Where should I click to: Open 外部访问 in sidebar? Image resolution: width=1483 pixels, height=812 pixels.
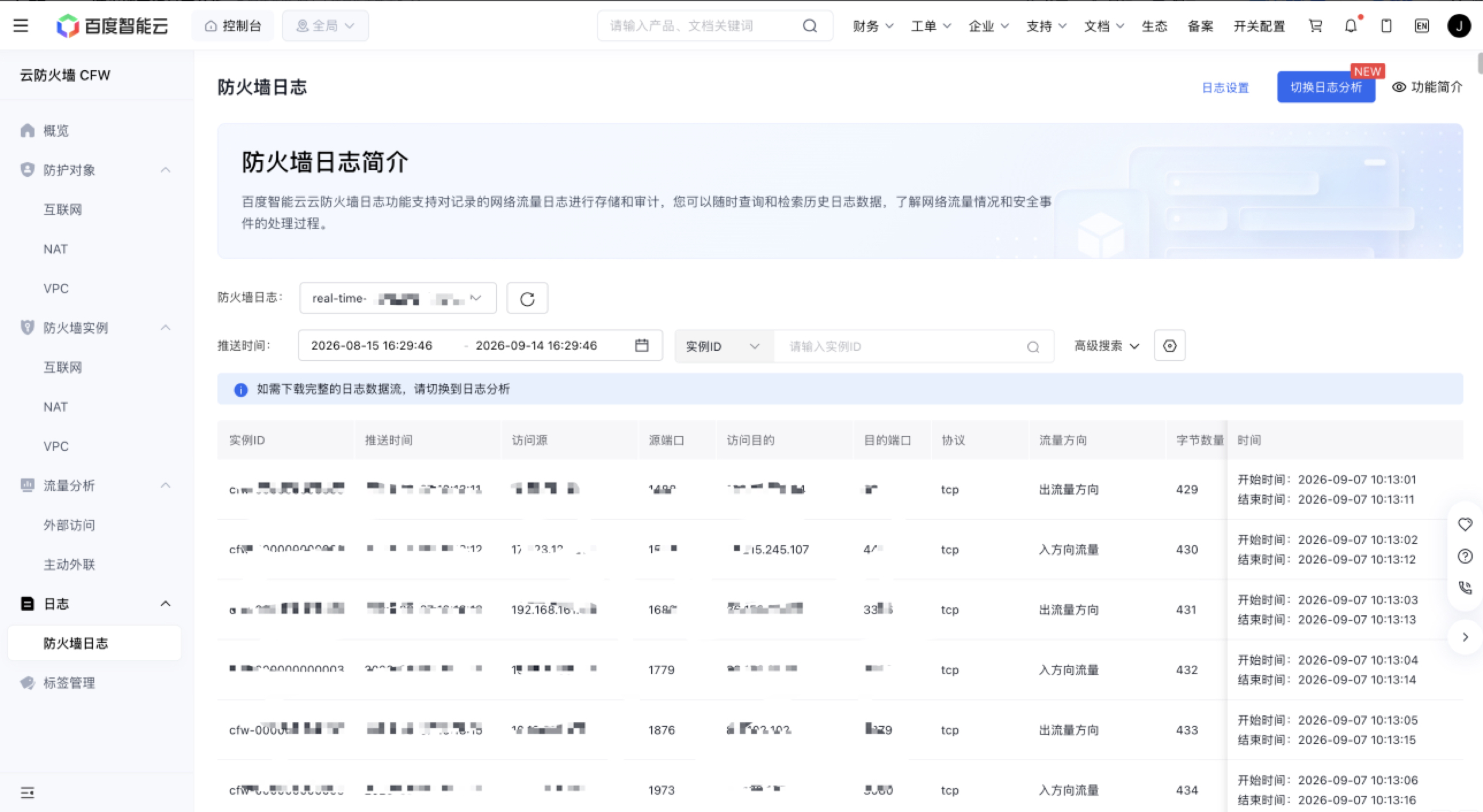point(69,525)
